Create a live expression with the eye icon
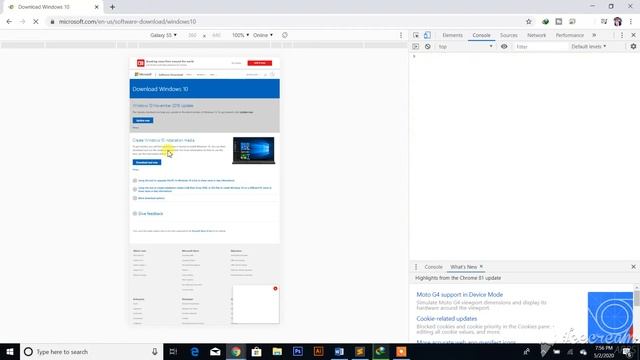This screenshot has width=640, height=360. 504,47
